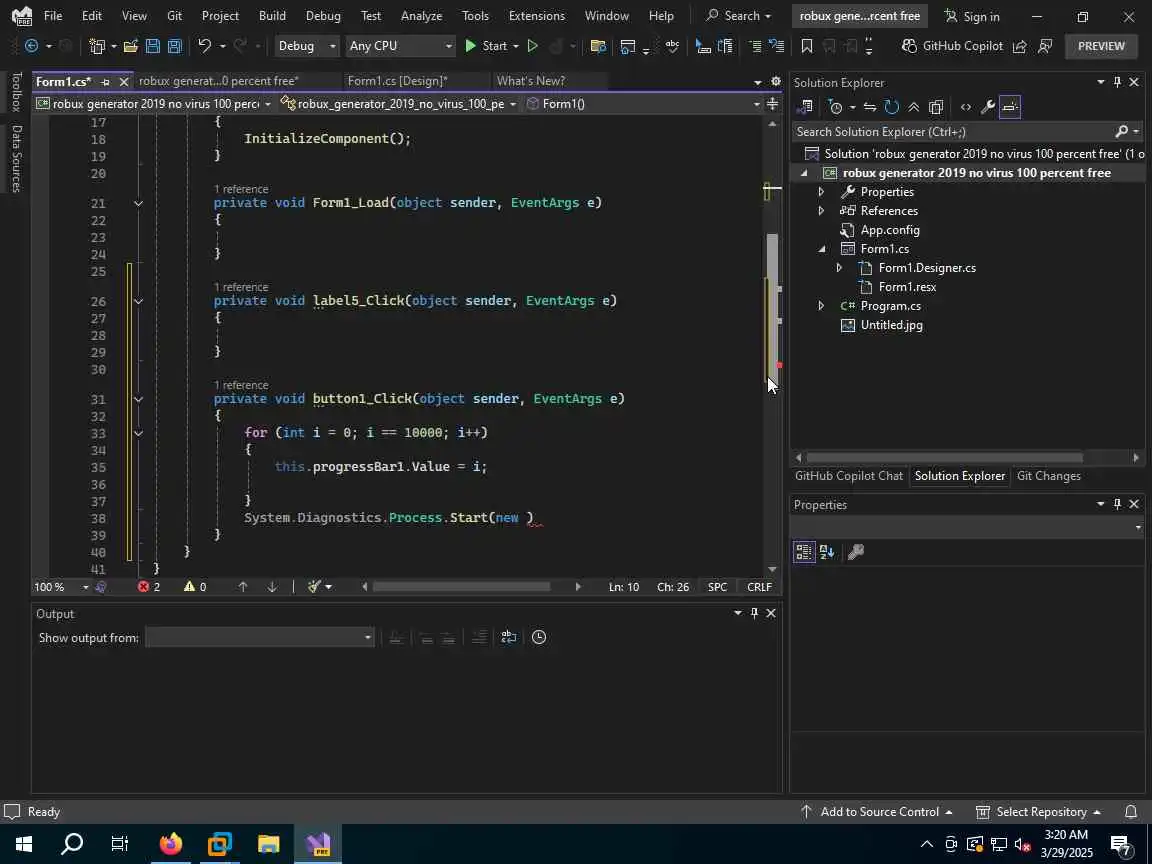The height and width of the screenshot is (864, 1152).
Task: Switch to the Git Changes tab
Action: (1048, 475)
